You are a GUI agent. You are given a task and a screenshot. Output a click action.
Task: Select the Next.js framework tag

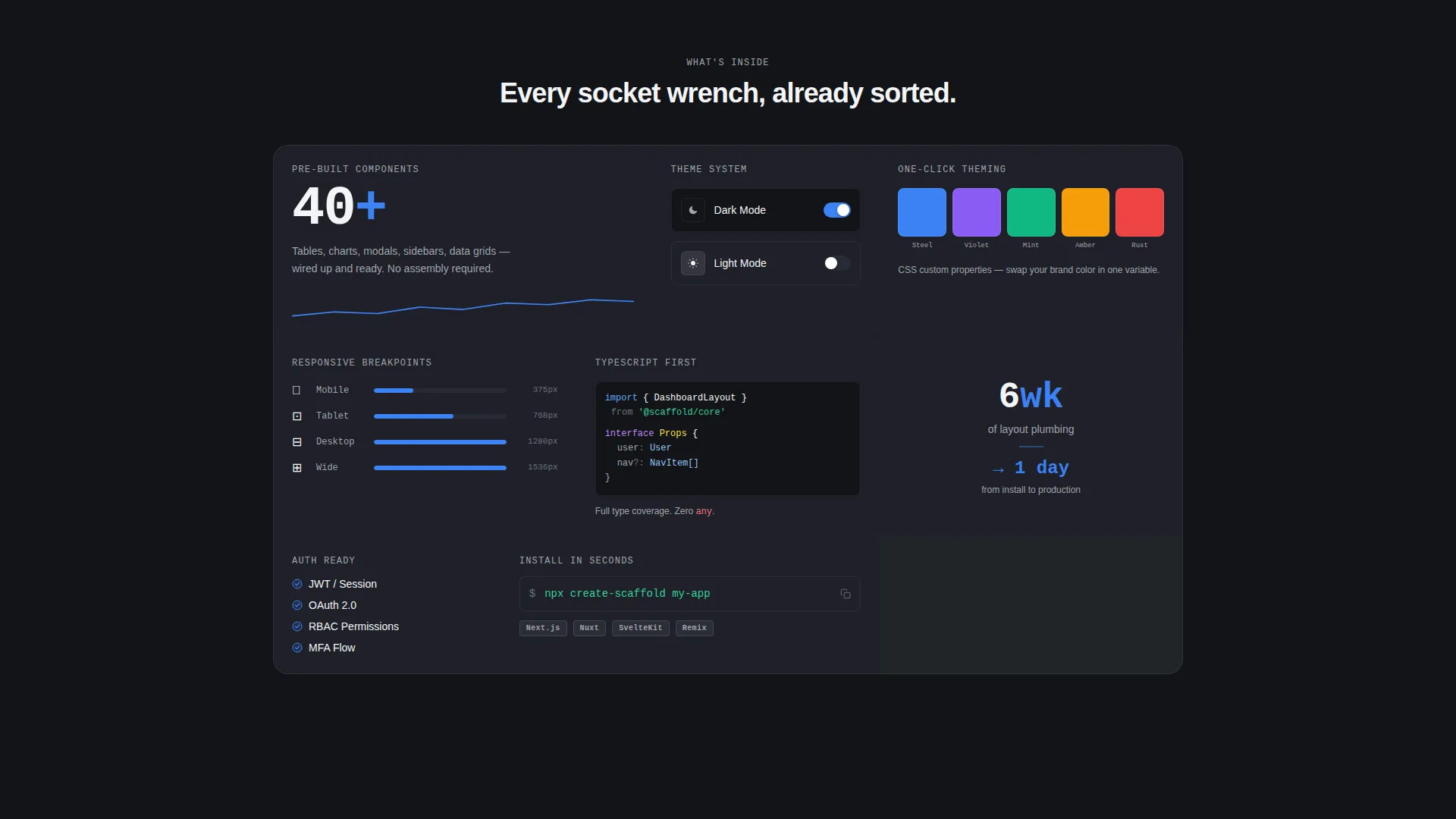[x=543, y=628]
